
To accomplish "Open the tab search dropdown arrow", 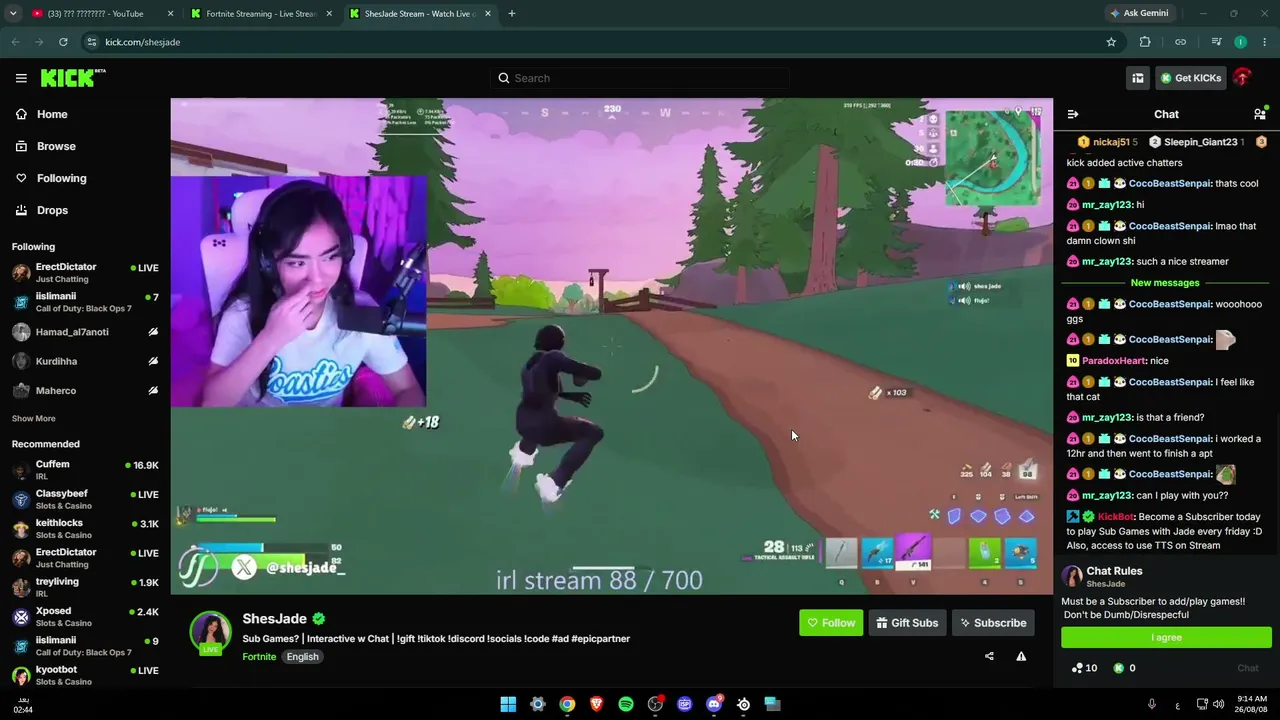I will tap(13, 14).
